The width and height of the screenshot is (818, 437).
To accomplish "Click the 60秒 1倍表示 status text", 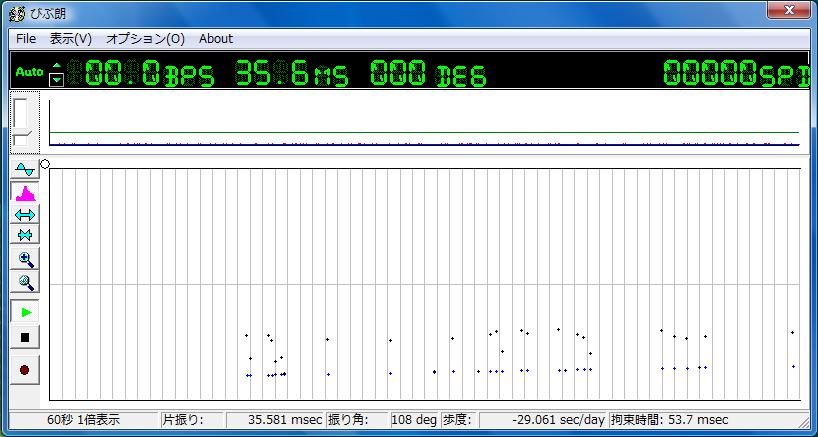I will tap(83, 420).
